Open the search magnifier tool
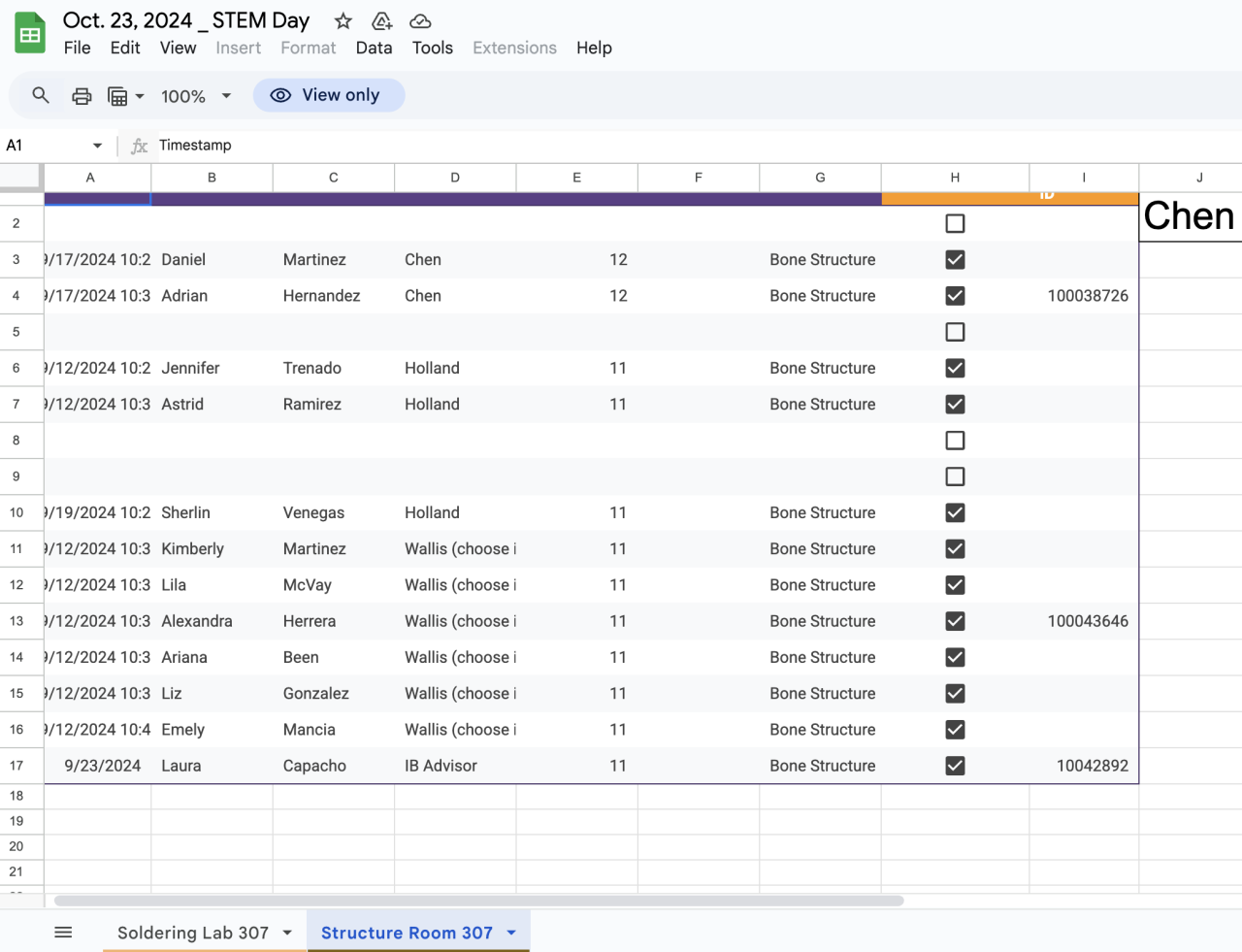The image size is (1242, 952). 41,95
